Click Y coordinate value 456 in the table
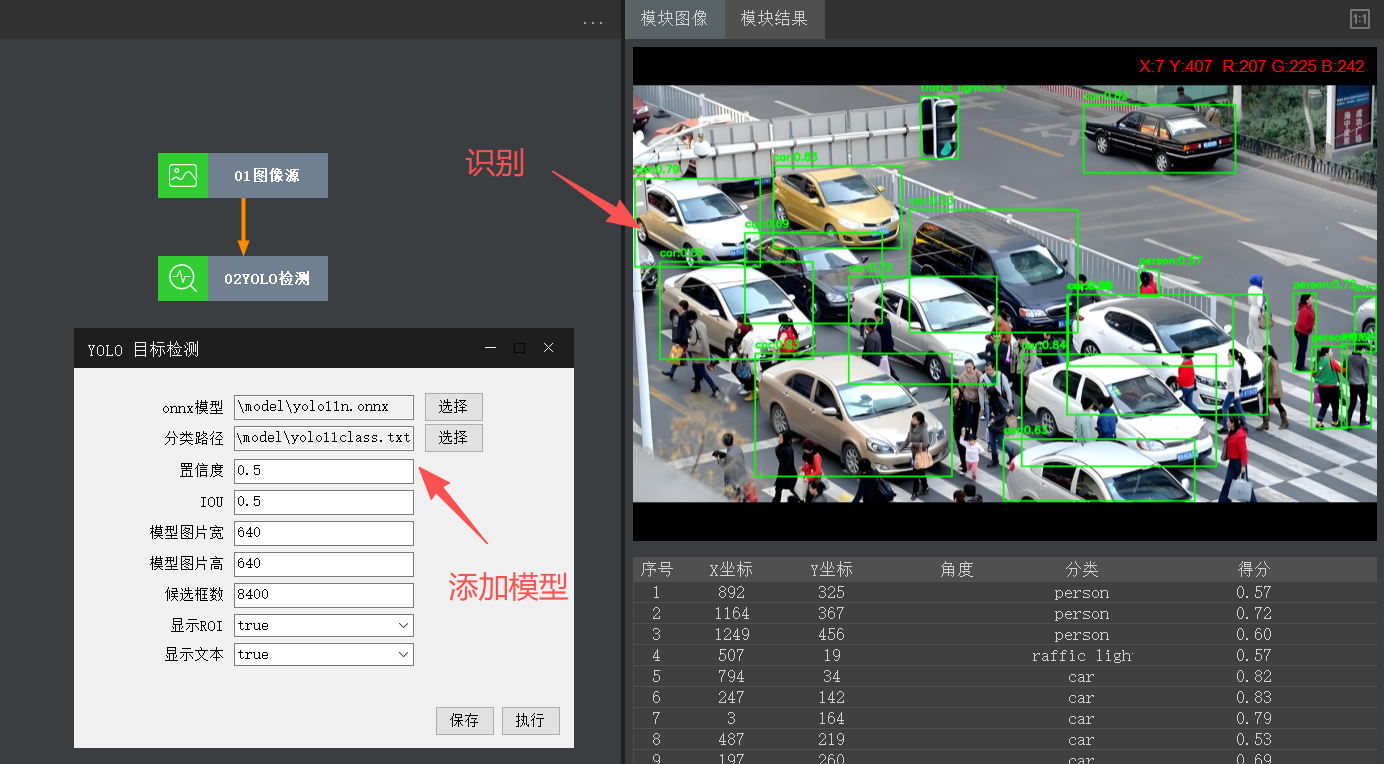This screenshot has width=1384, height=764. [x=831, y=634]
